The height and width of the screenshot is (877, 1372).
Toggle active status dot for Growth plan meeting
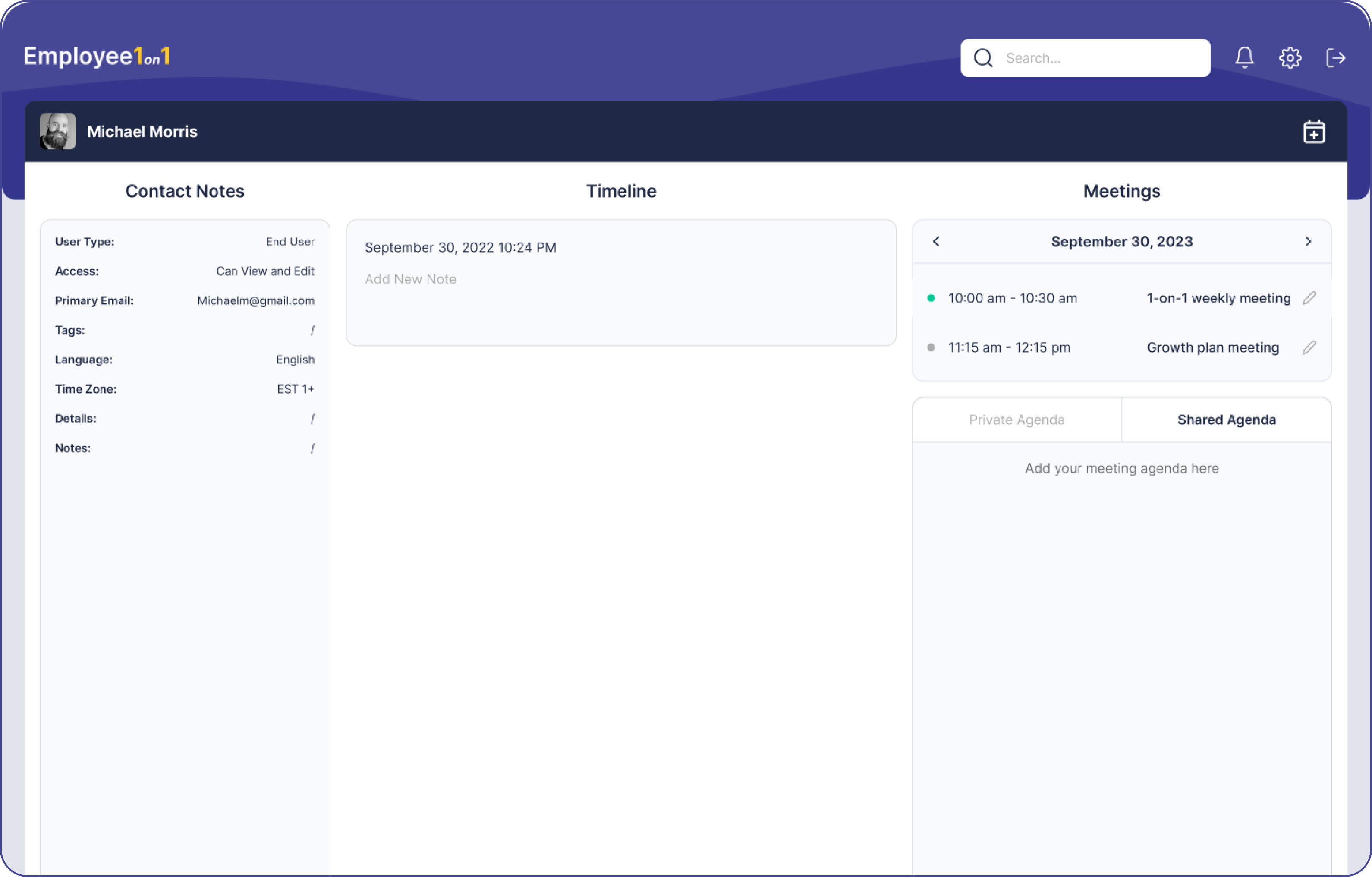[x=932, y=347]
